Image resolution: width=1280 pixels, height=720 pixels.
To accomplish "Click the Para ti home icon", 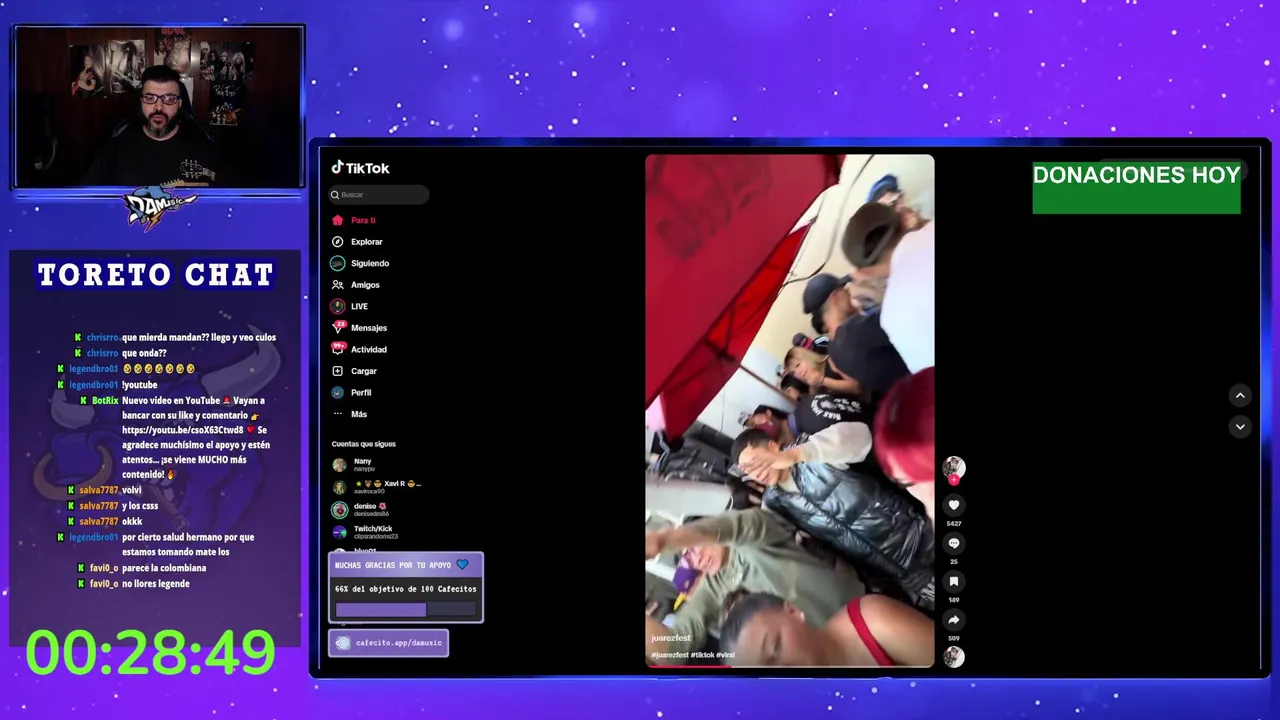I will pos(338,220).
